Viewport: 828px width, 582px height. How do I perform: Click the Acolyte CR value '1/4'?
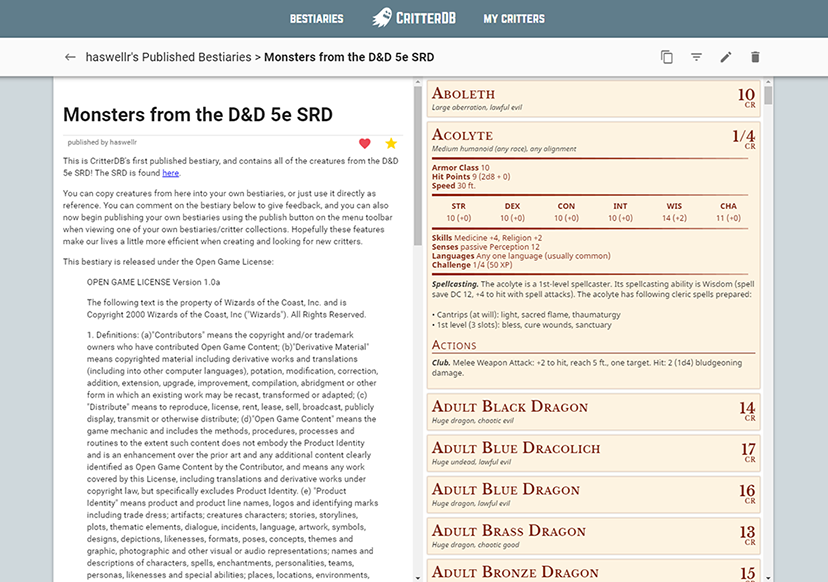pyautogui.click(x=744, y=136)
